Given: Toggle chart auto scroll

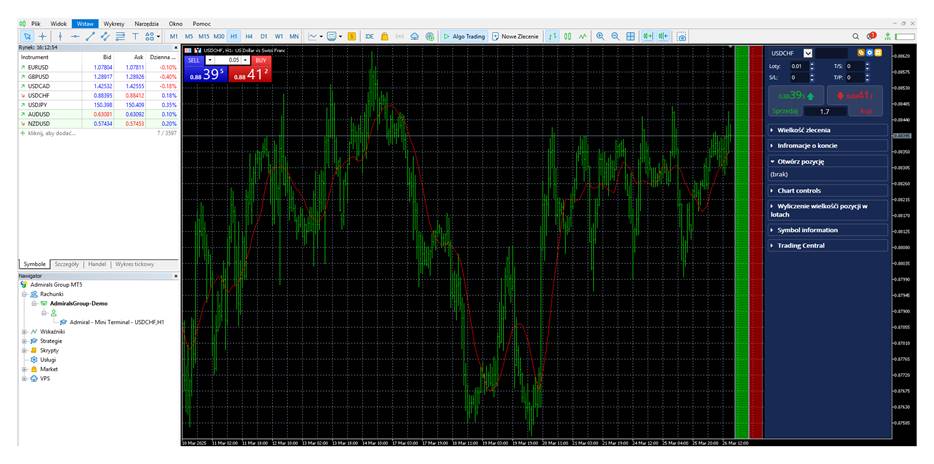Looking at the screenshot, I should pyautogui.click(x=648, y=36).
